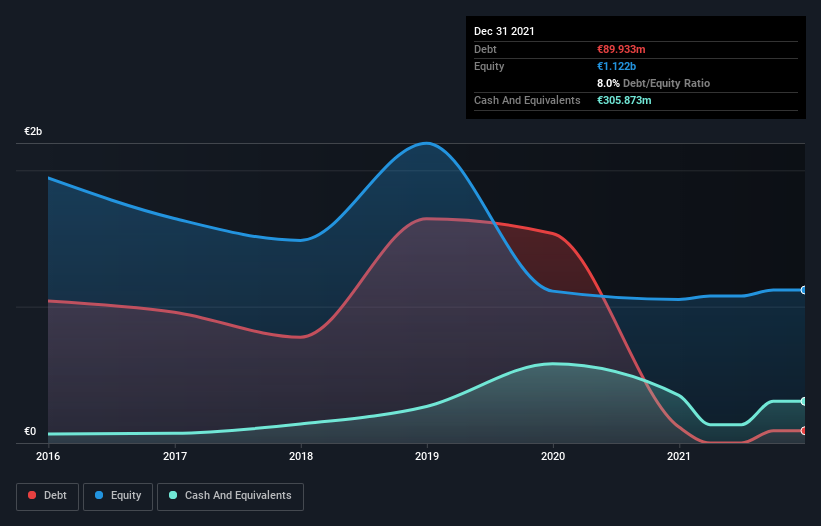Click the 2016 x-axis label
Screen dimensions: 821x526
[48, 456]
